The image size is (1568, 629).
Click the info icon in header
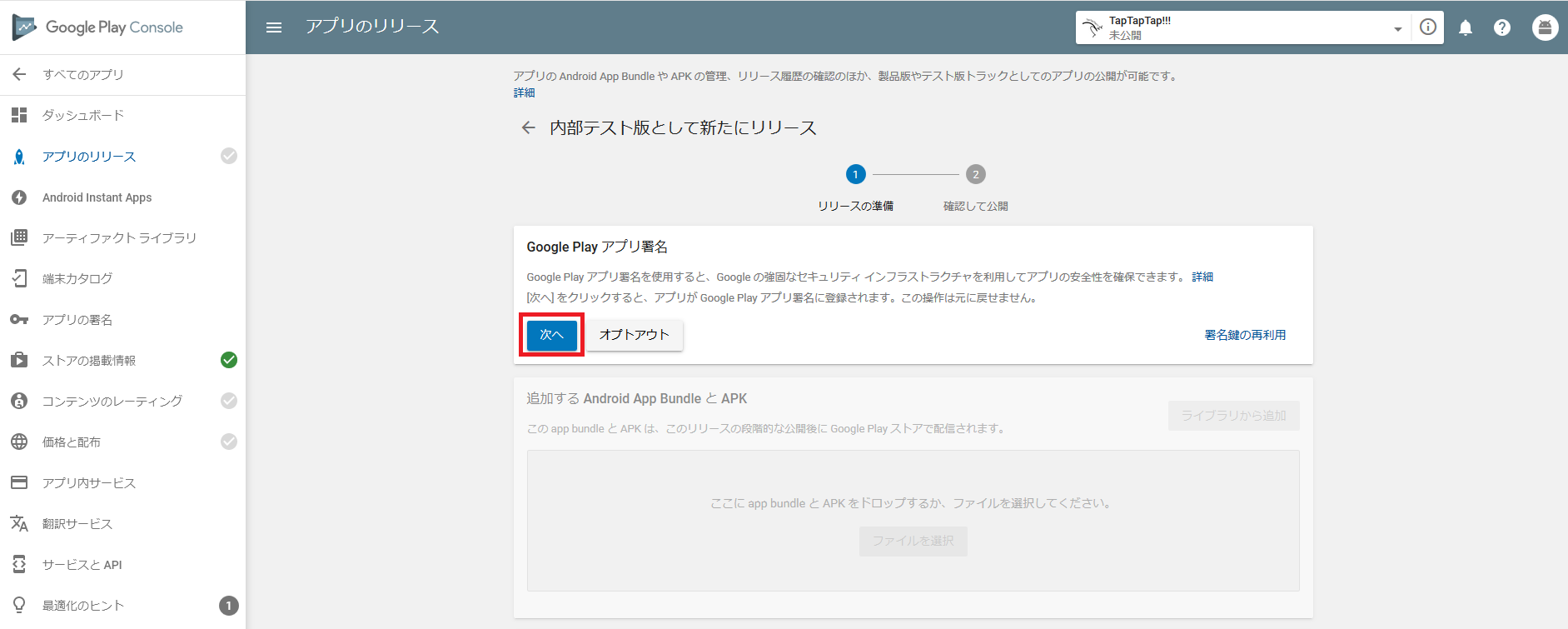pyautogui.click(x=1428, y=27)
